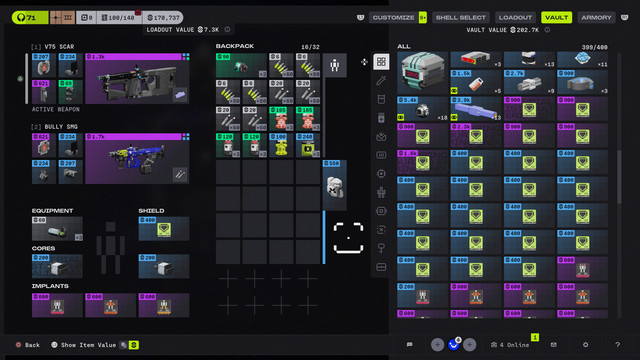Select vault item worth 5.4k
The height and width of the screenshot is (360, 640).
click(422, 109)
